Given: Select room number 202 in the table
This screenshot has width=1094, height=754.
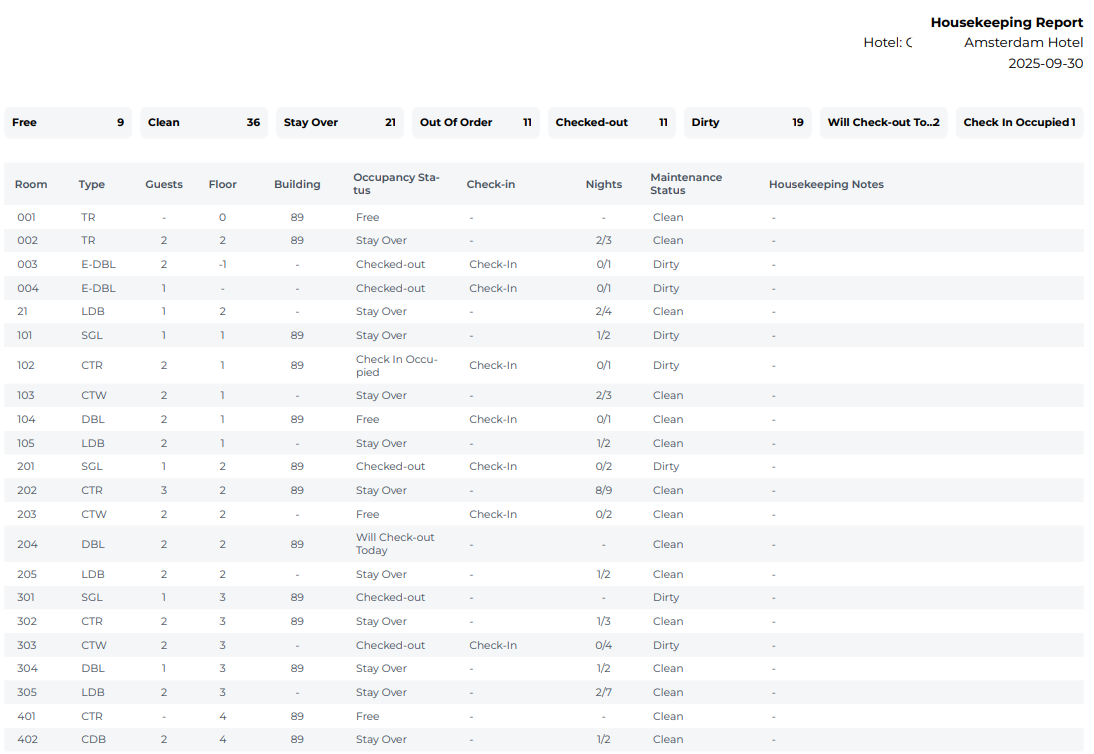Looking at the screenshot, I should [27, 490].
